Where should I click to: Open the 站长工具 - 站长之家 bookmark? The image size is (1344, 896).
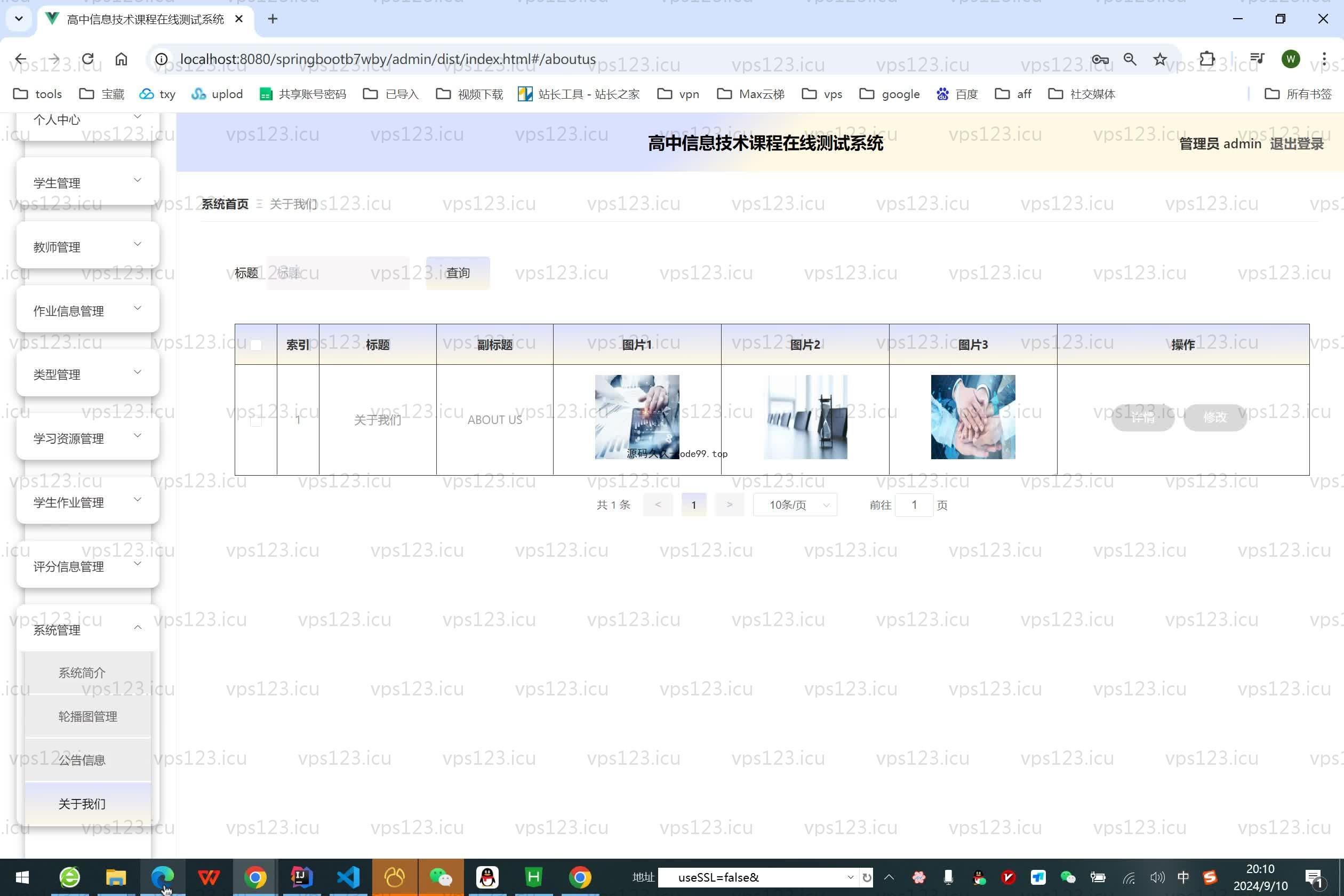(x=579, y=94)
